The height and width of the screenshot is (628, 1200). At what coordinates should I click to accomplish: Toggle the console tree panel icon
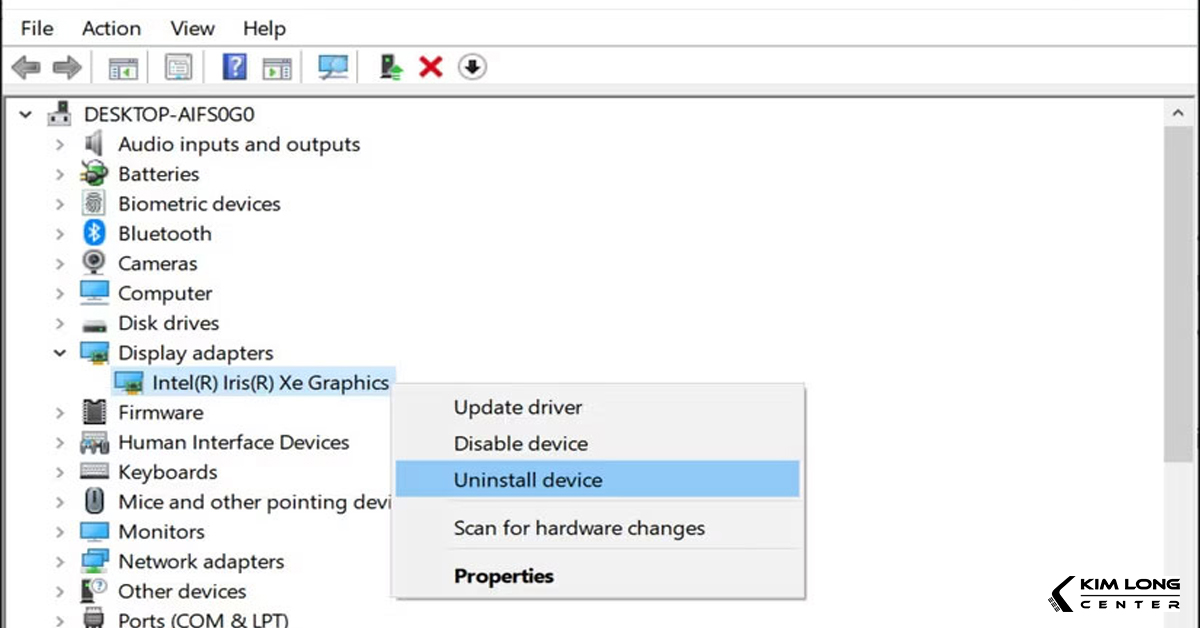pos(122,66)
